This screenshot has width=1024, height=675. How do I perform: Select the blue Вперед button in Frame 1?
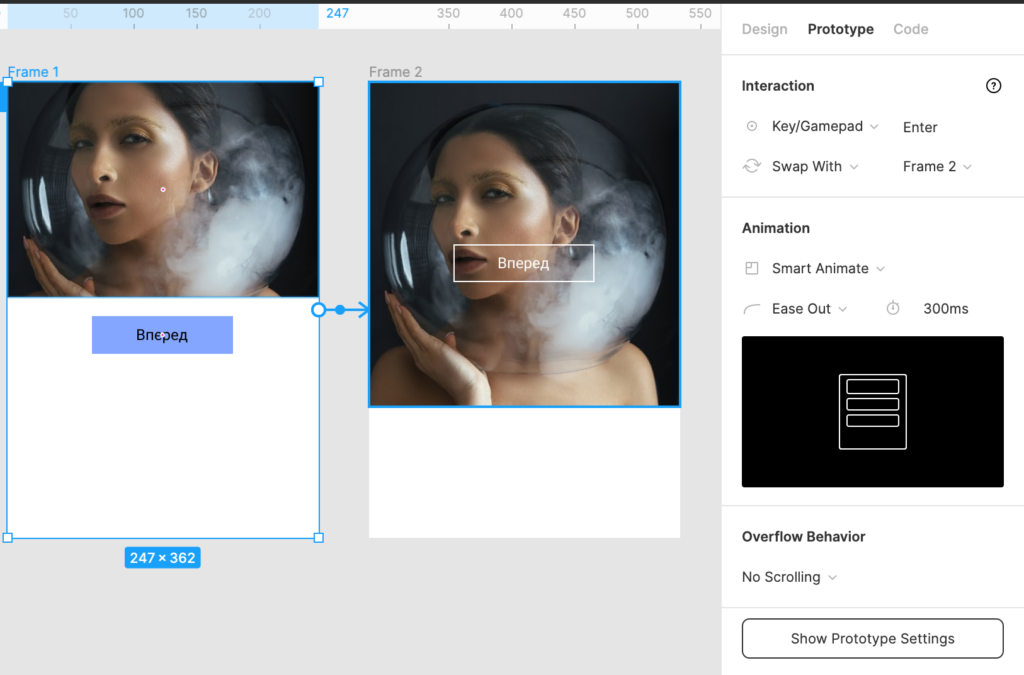point(162,335)
